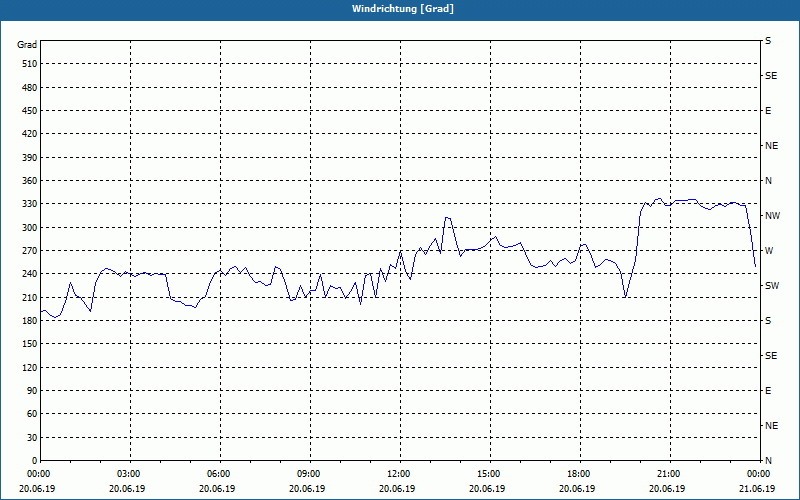Click the 210 degree axis label
The image size is (800, 500).
(30, 297)
